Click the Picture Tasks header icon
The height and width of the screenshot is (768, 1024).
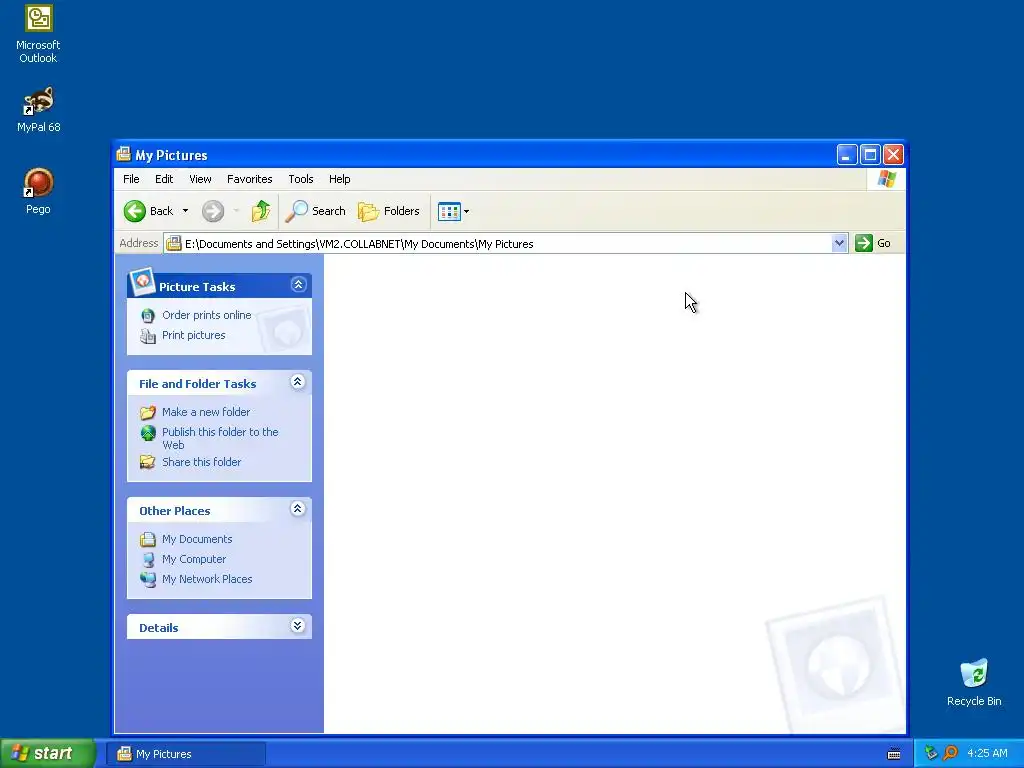[x=142, y=281]
